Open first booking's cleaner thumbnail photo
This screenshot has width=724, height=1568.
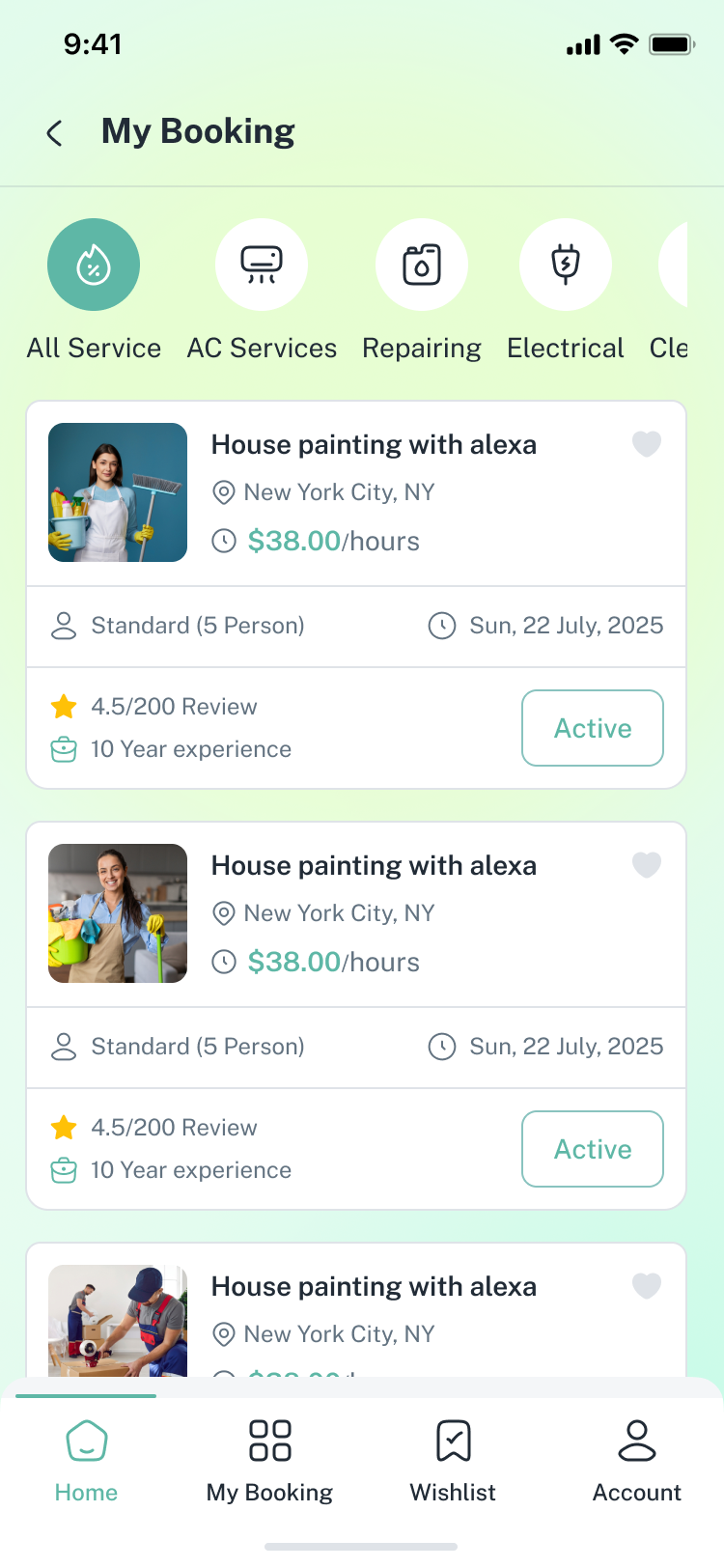point(118,492)
